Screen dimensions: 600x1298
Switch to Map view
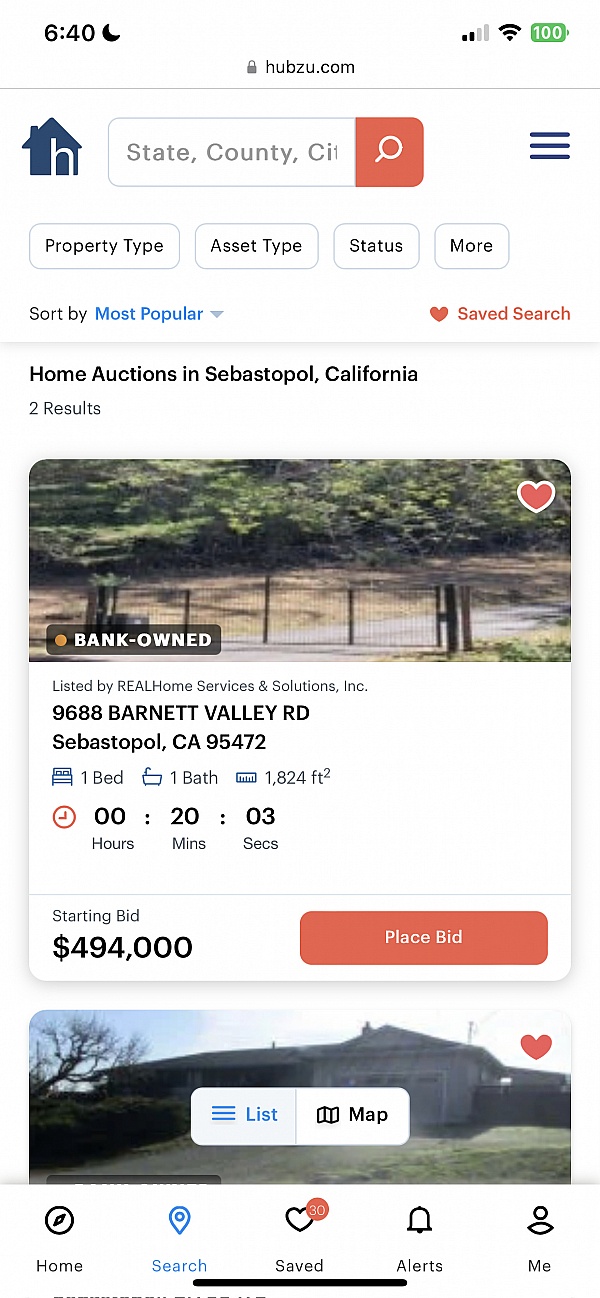[x=352, y=1115]
